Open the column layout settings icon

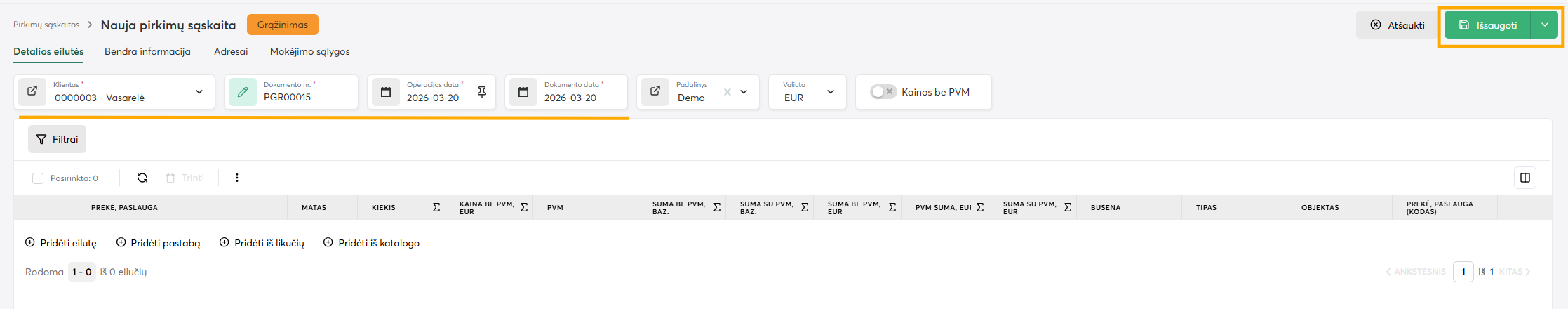click(1525, 178)
